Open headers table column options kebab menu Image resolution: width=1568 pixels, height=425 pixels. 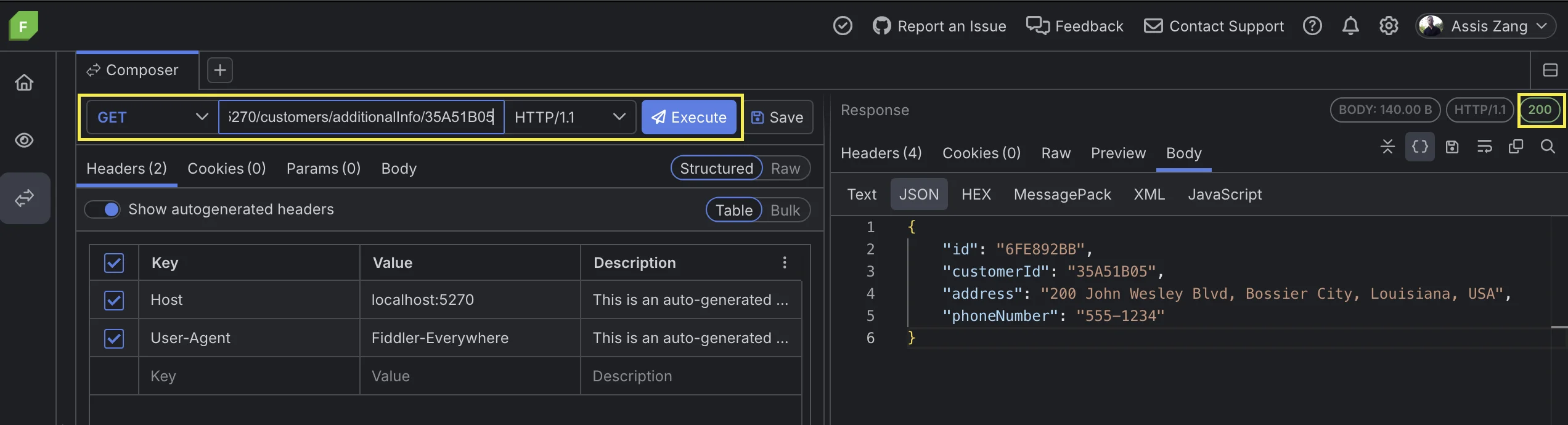point(785,263)
